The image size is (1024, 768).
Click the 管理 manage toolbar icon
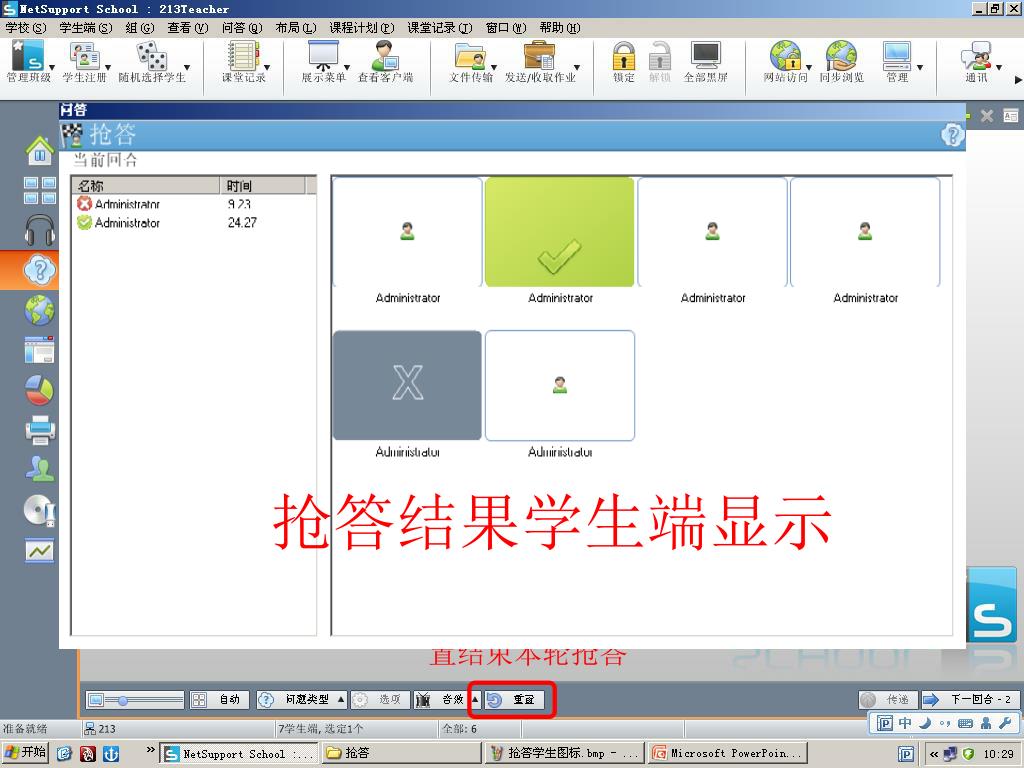[x=897, y=61]
